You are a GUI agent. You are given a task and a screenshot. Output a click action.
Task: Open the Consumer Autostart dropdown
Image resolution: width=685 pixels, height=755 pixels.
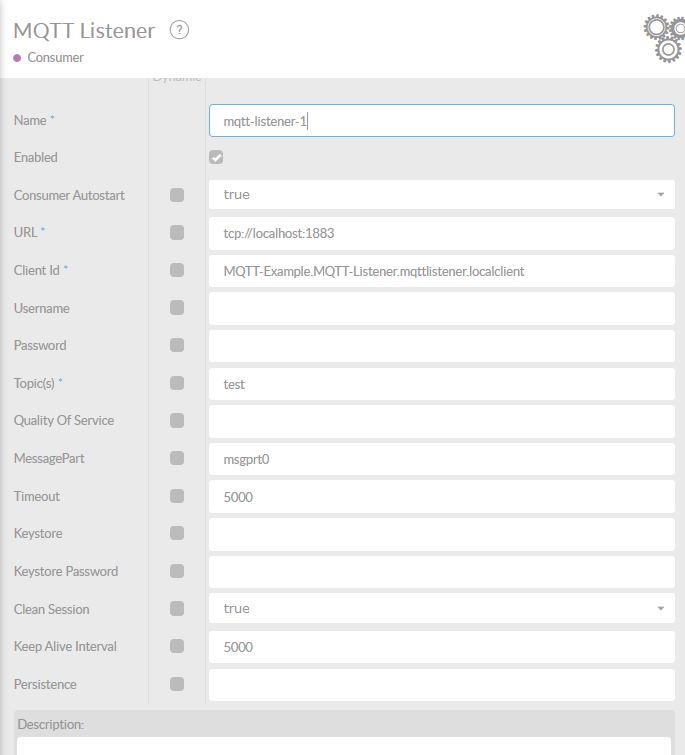pos(441,195)
